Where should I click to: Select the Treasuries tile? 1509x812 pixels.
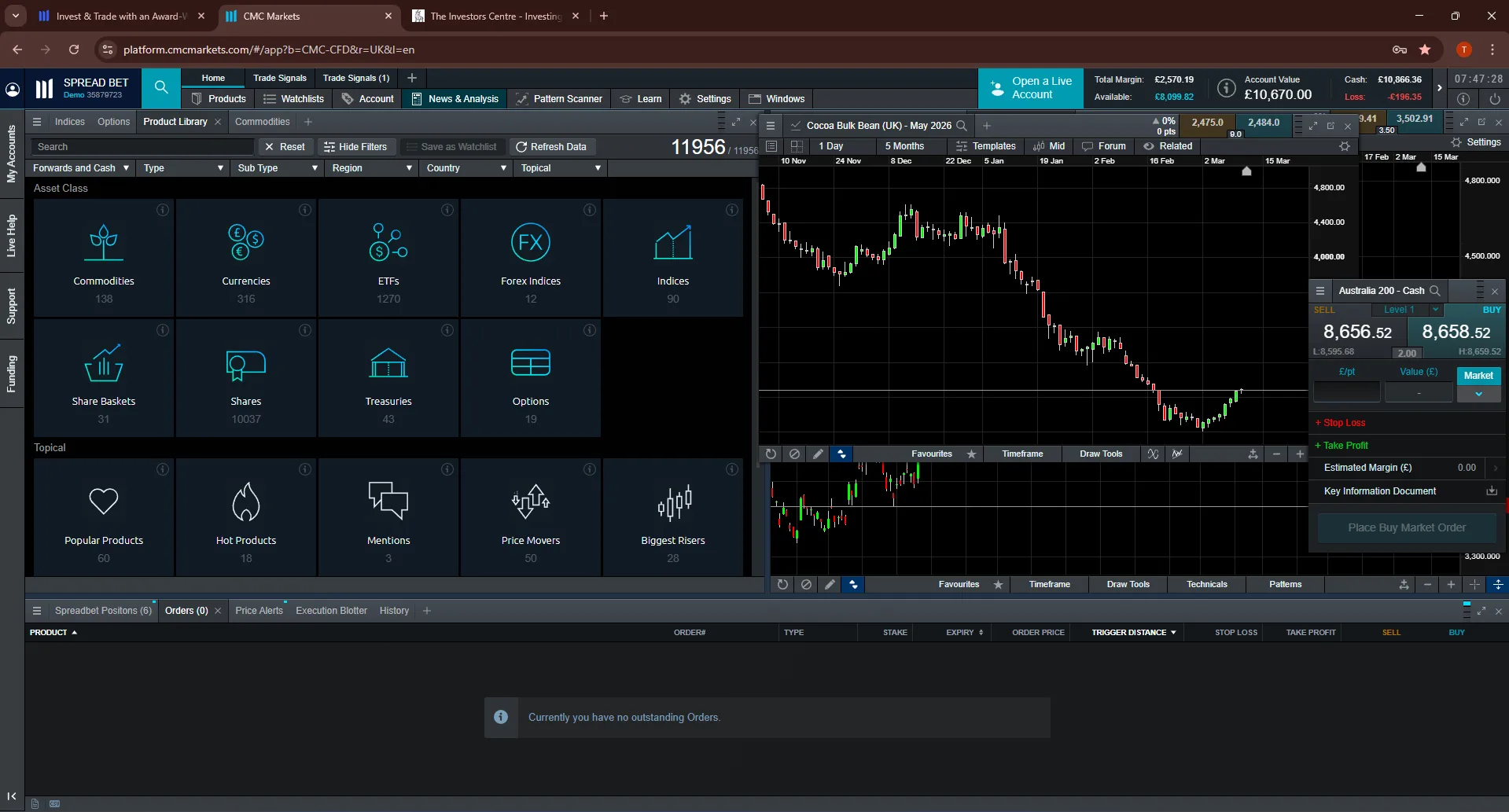[388, 378]
